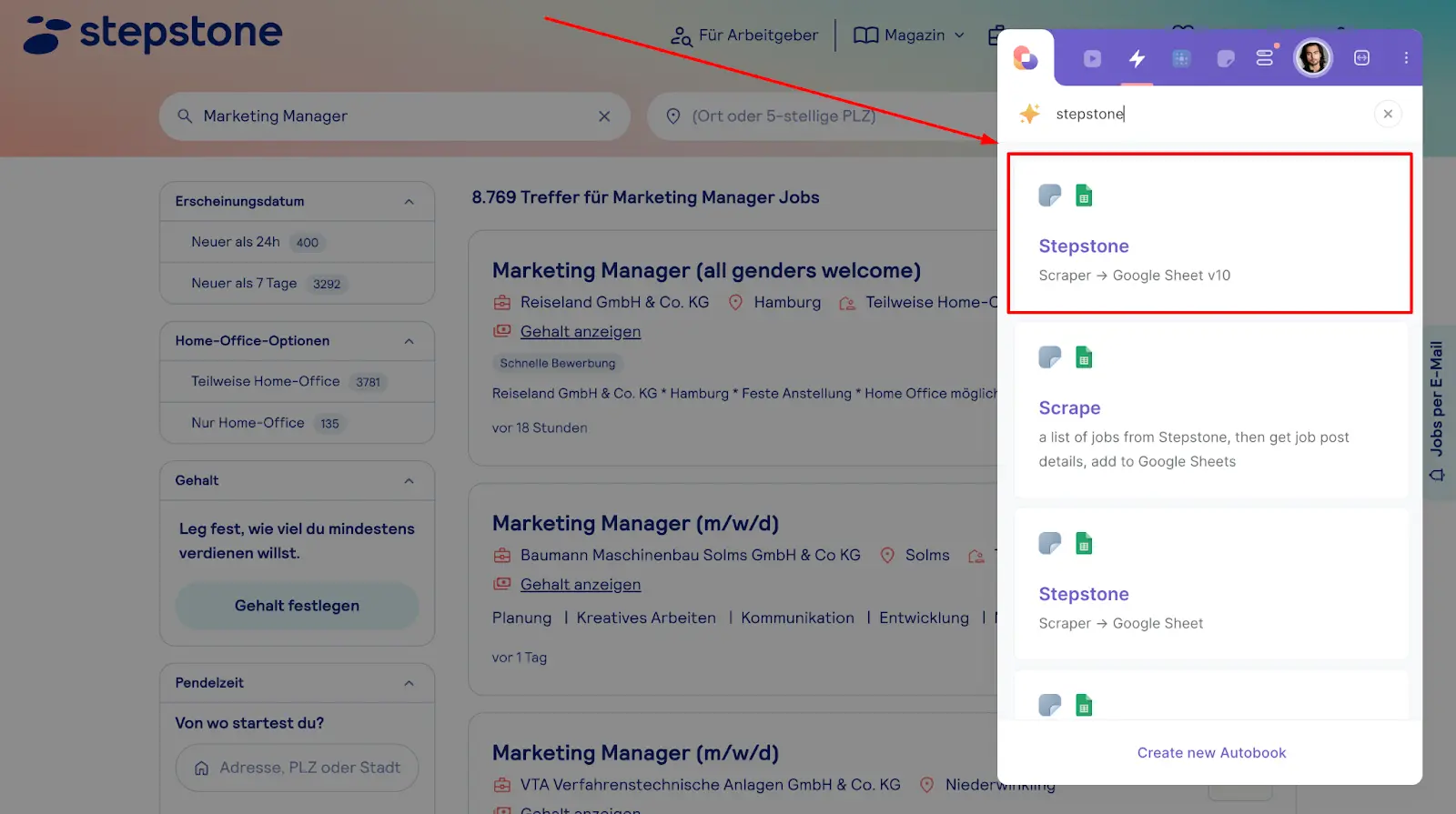Screen dimensions: 1456x814
Task: Open Marketing Manager (all genders welcome) job
Action: point(706,271)
